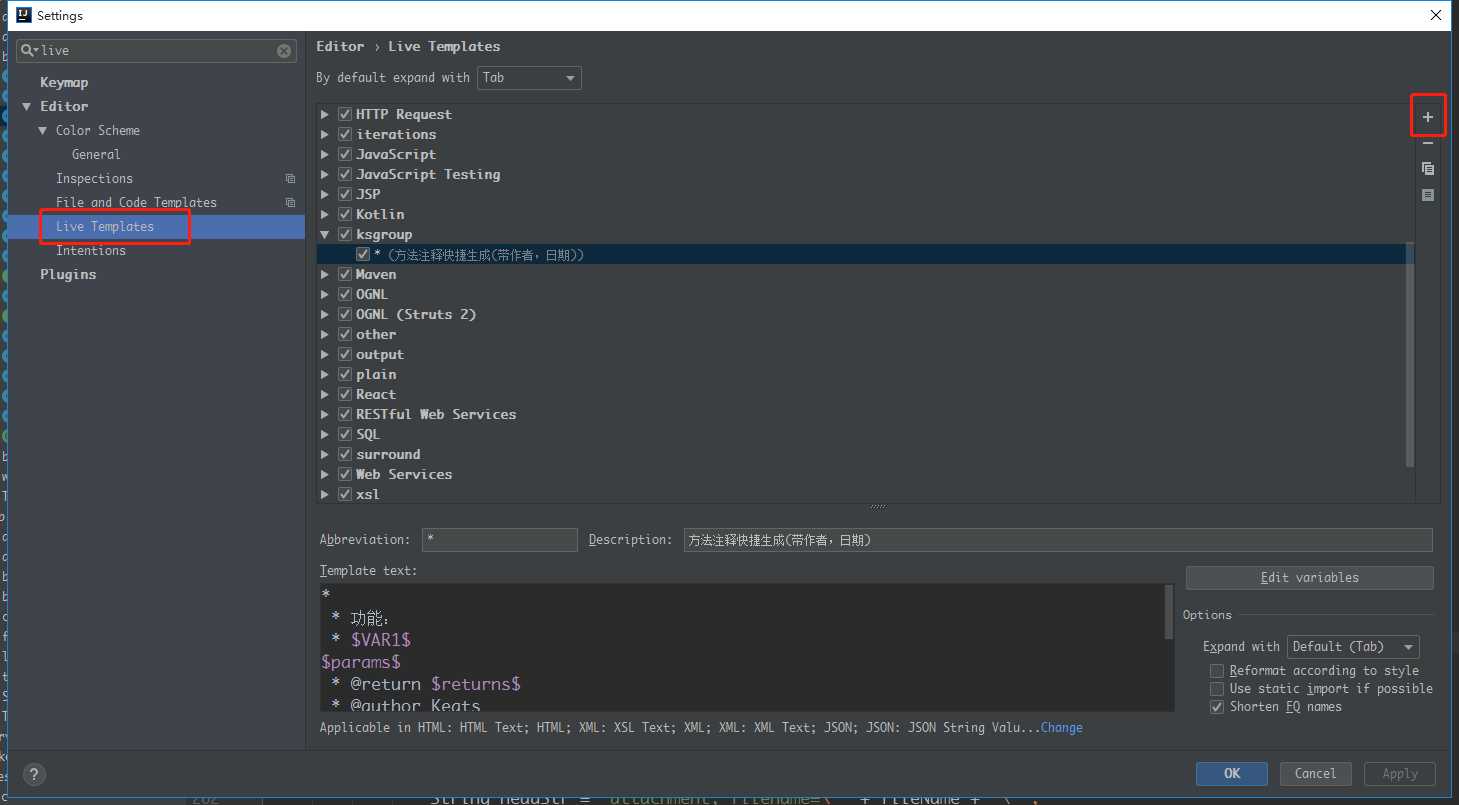Click the copy icon beside File and Code Templates
The height and width of the screenshot is (805, 1459).
(290, 203)
